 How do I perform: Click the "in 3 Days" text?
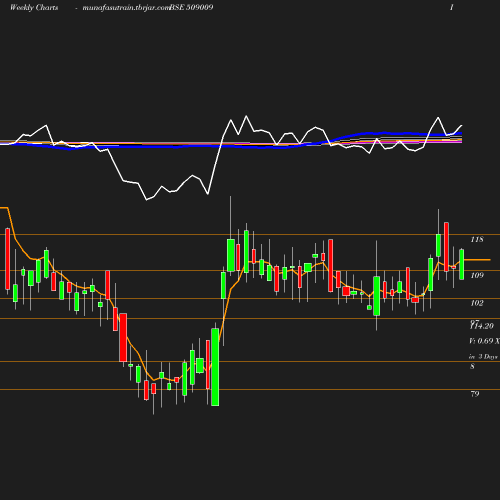(x=484, y=356)
